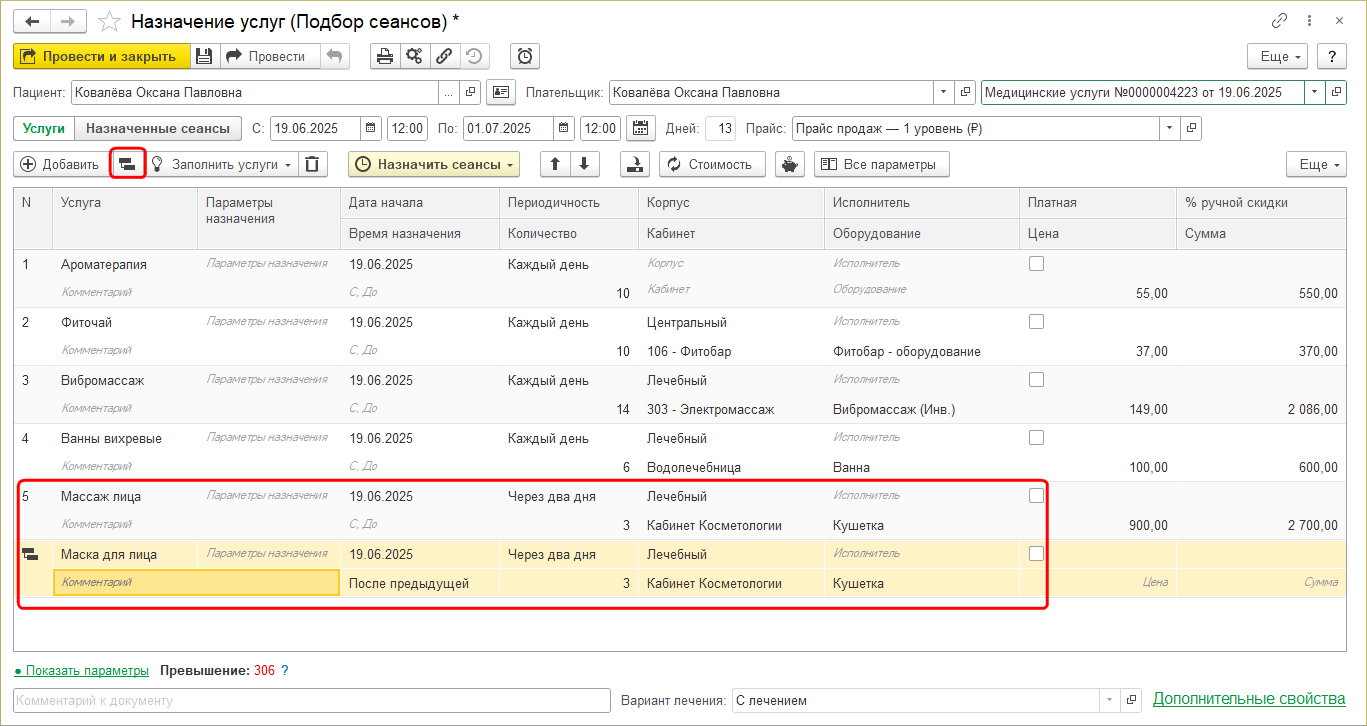Click the alarm clock reminder icon
Screen dimensions: 1367x726
tap(525, 56)
